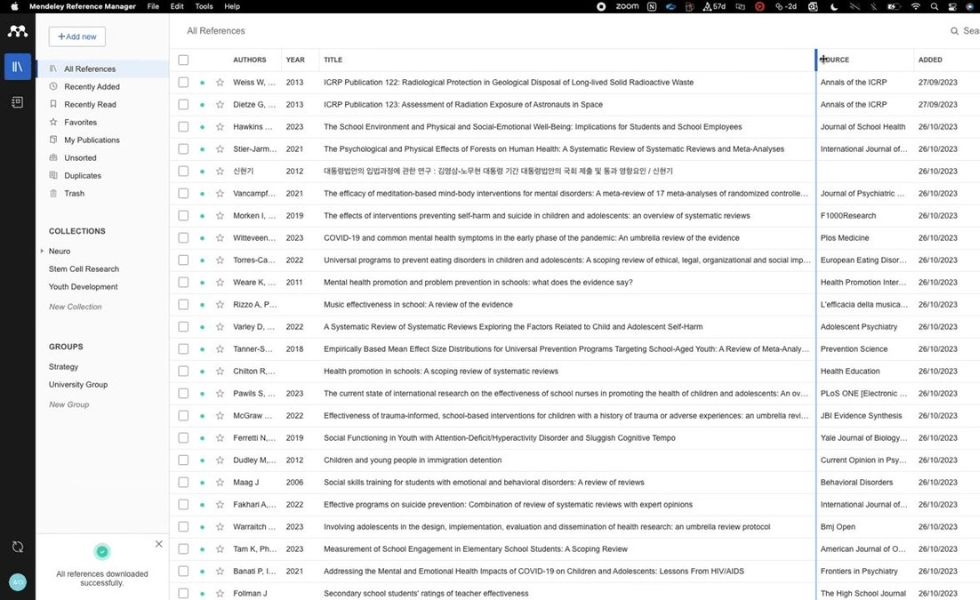980x600 pixels.
Task: Star the Morken I 2019 reference
Action: coord(220,216)
